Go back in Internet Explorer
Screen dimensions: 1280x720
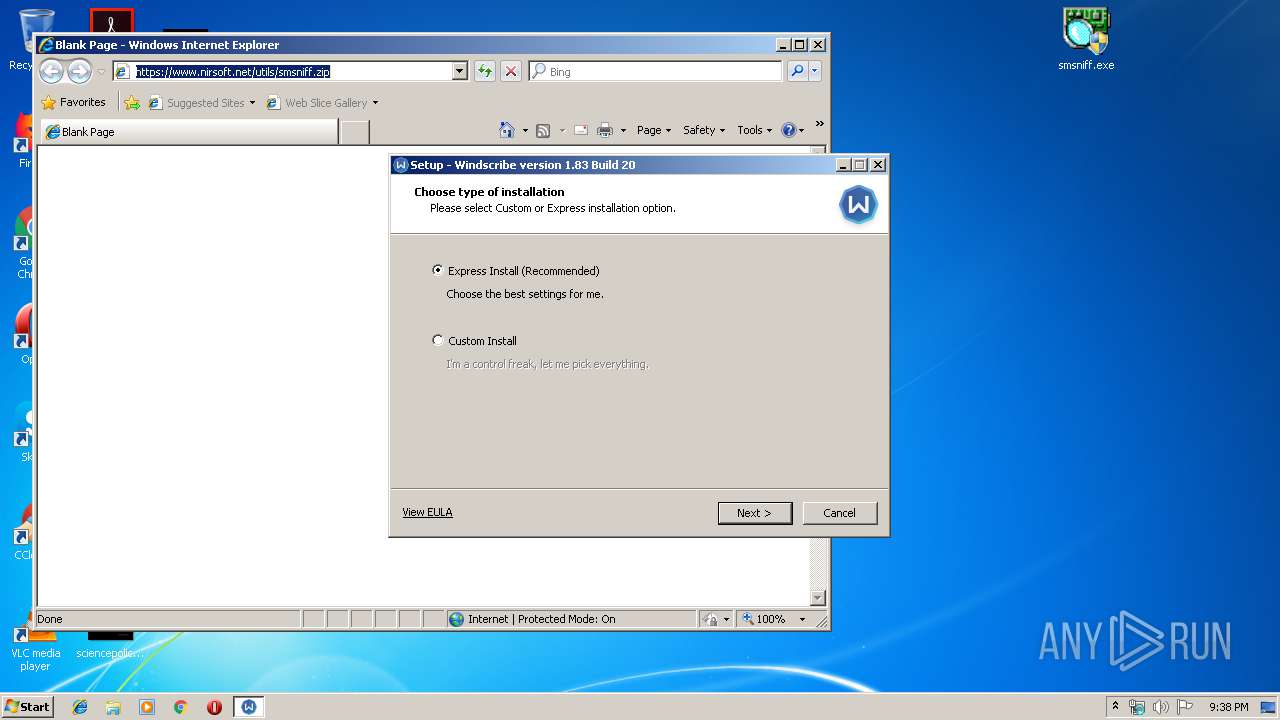tap(52, 71)
